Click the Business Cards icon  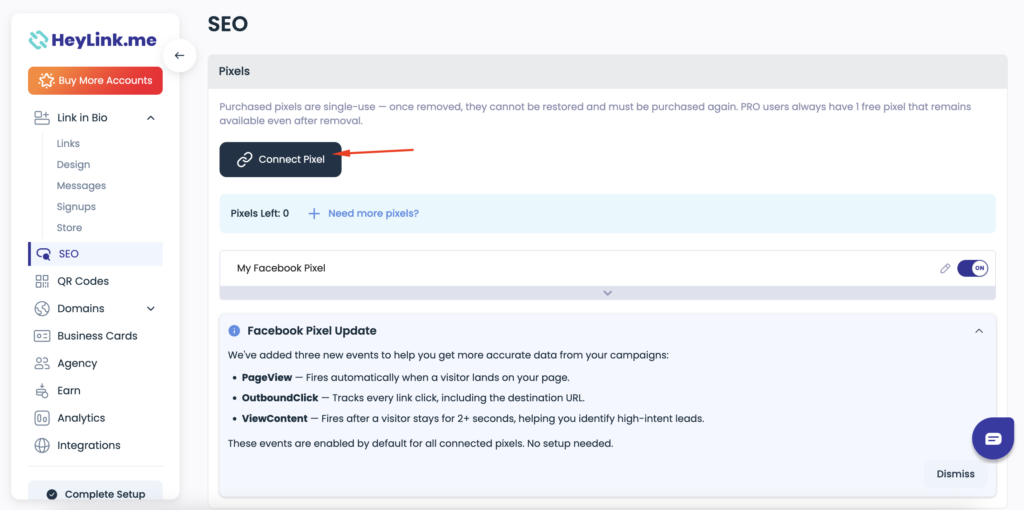coord(42,336)
